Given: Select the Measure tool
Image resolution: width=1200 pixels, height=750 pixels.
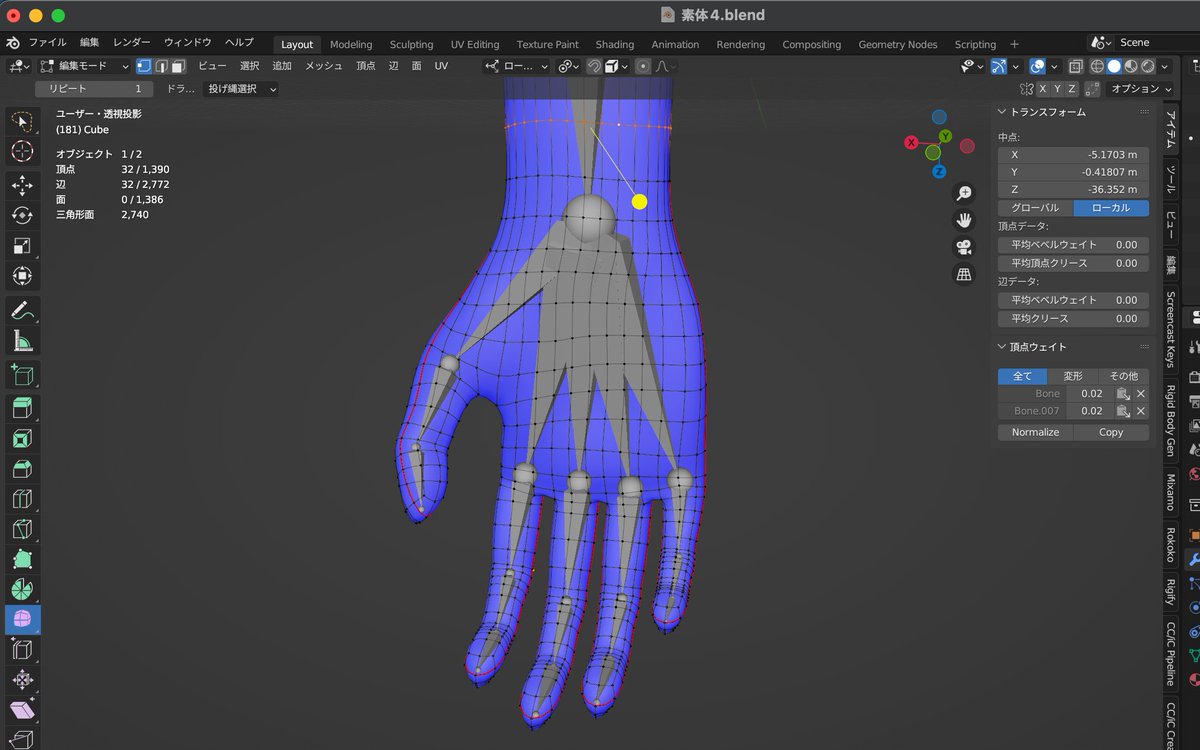Looking at the screenshot, I should [22, 341].
